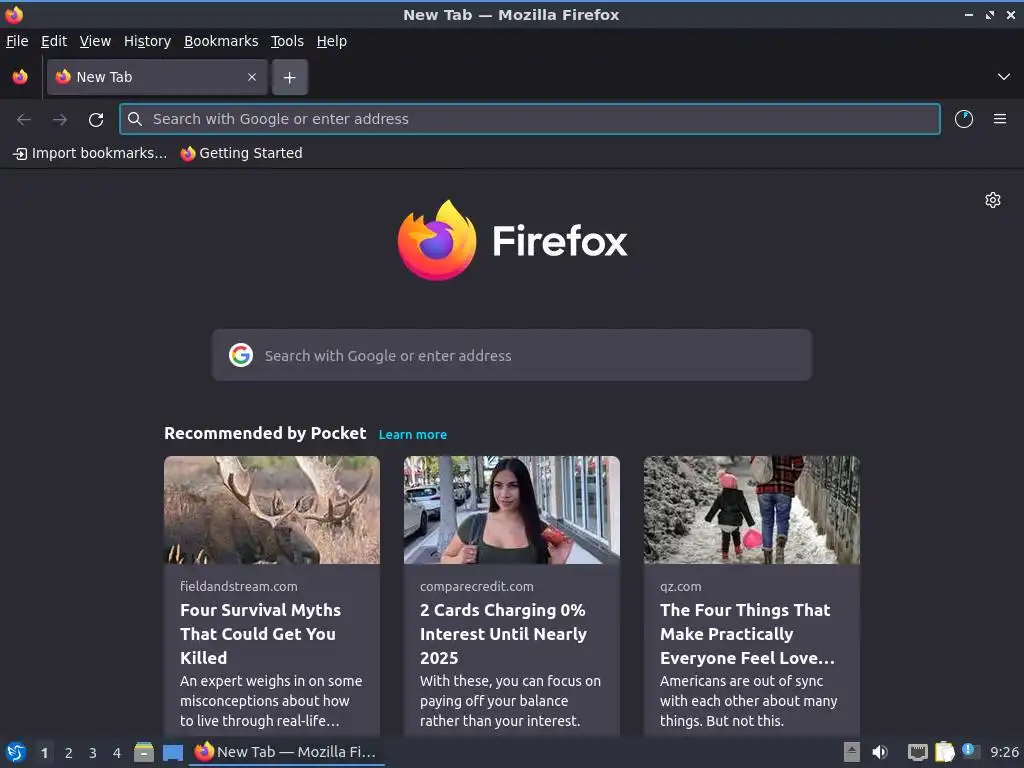This screenshot has height=768, width=1024.
Task: Open Four Survival Myths article title
Action: coord(261,633)
